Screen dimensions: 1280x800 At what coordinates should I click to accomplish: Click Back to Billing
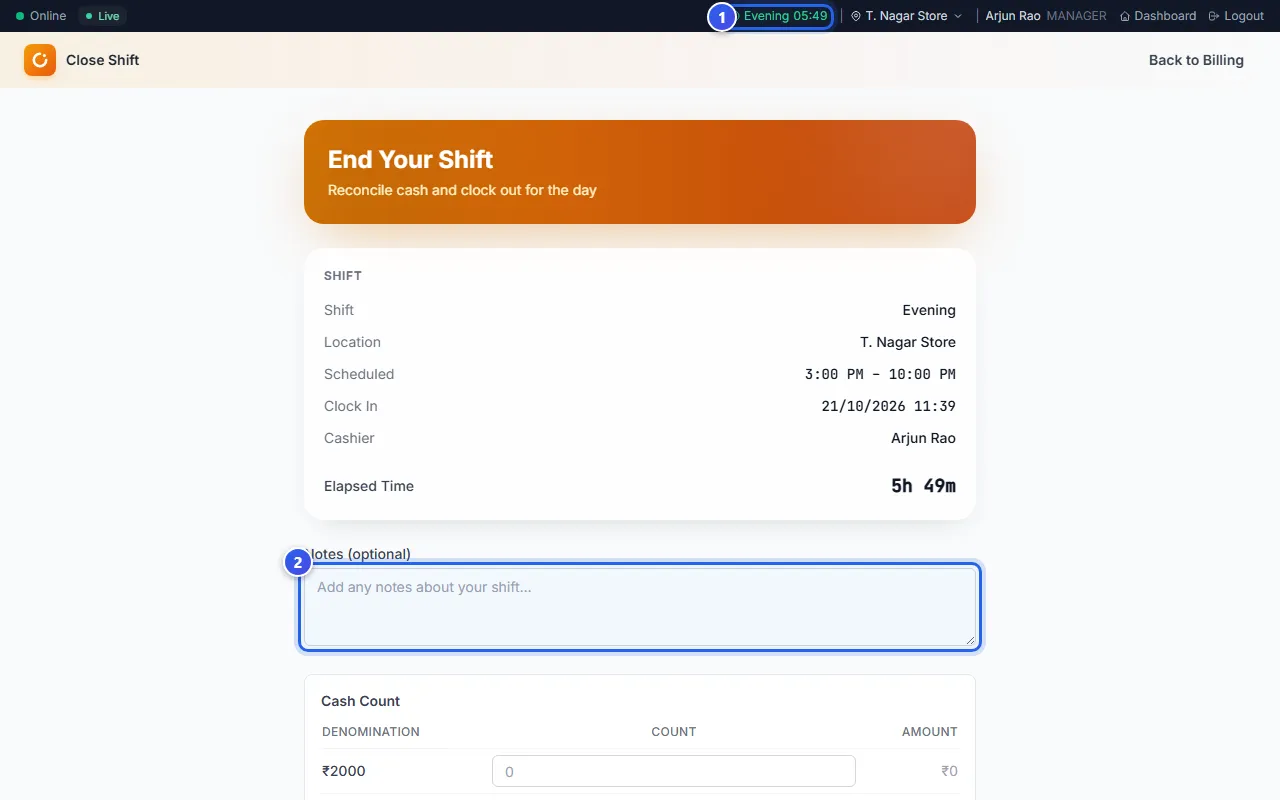(1196, 60)
